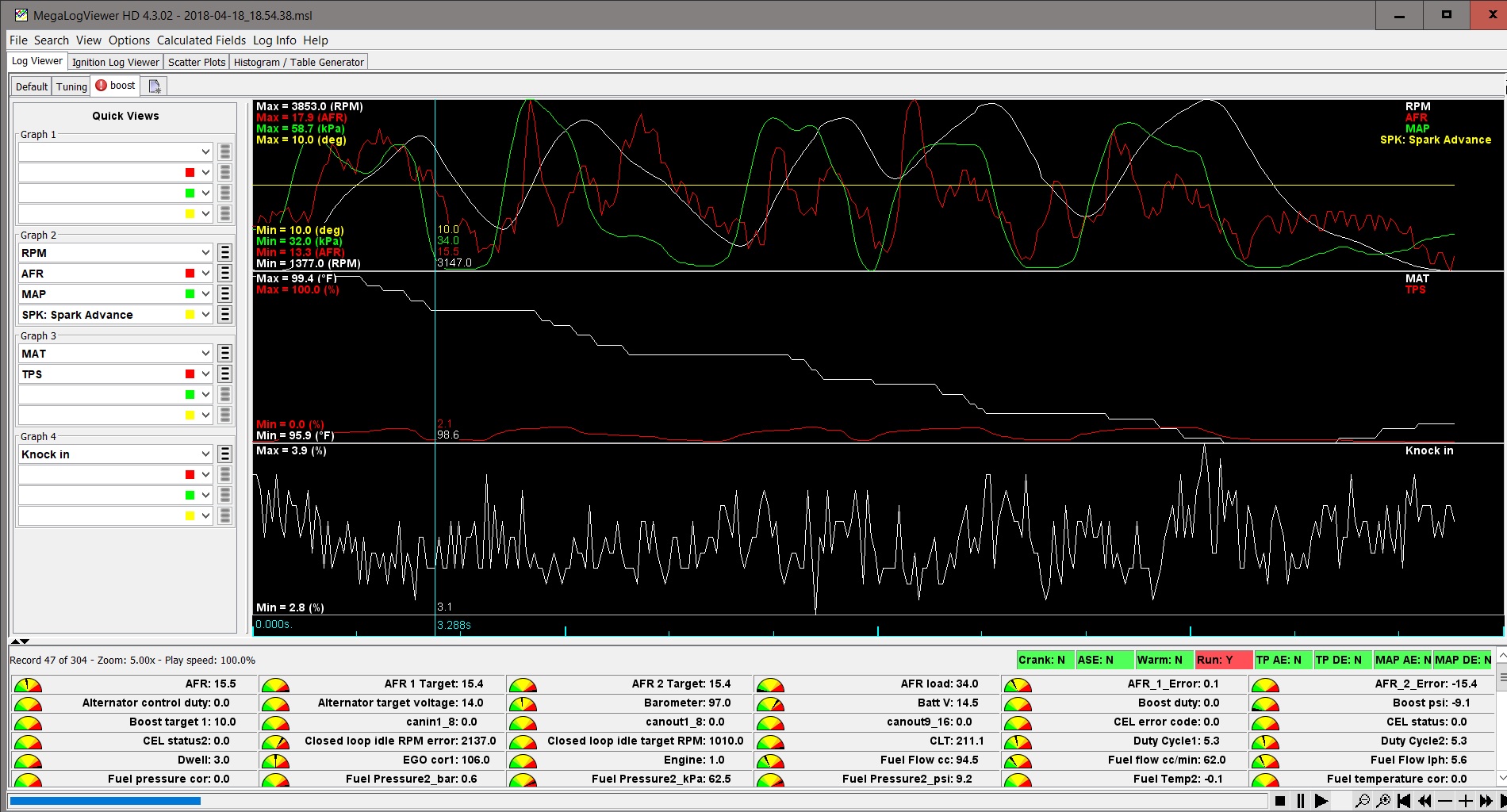The width and height of the screenshot is (1507, 812).
Task: Click the zoom in magnifier icon
Action: point(1383,801)
